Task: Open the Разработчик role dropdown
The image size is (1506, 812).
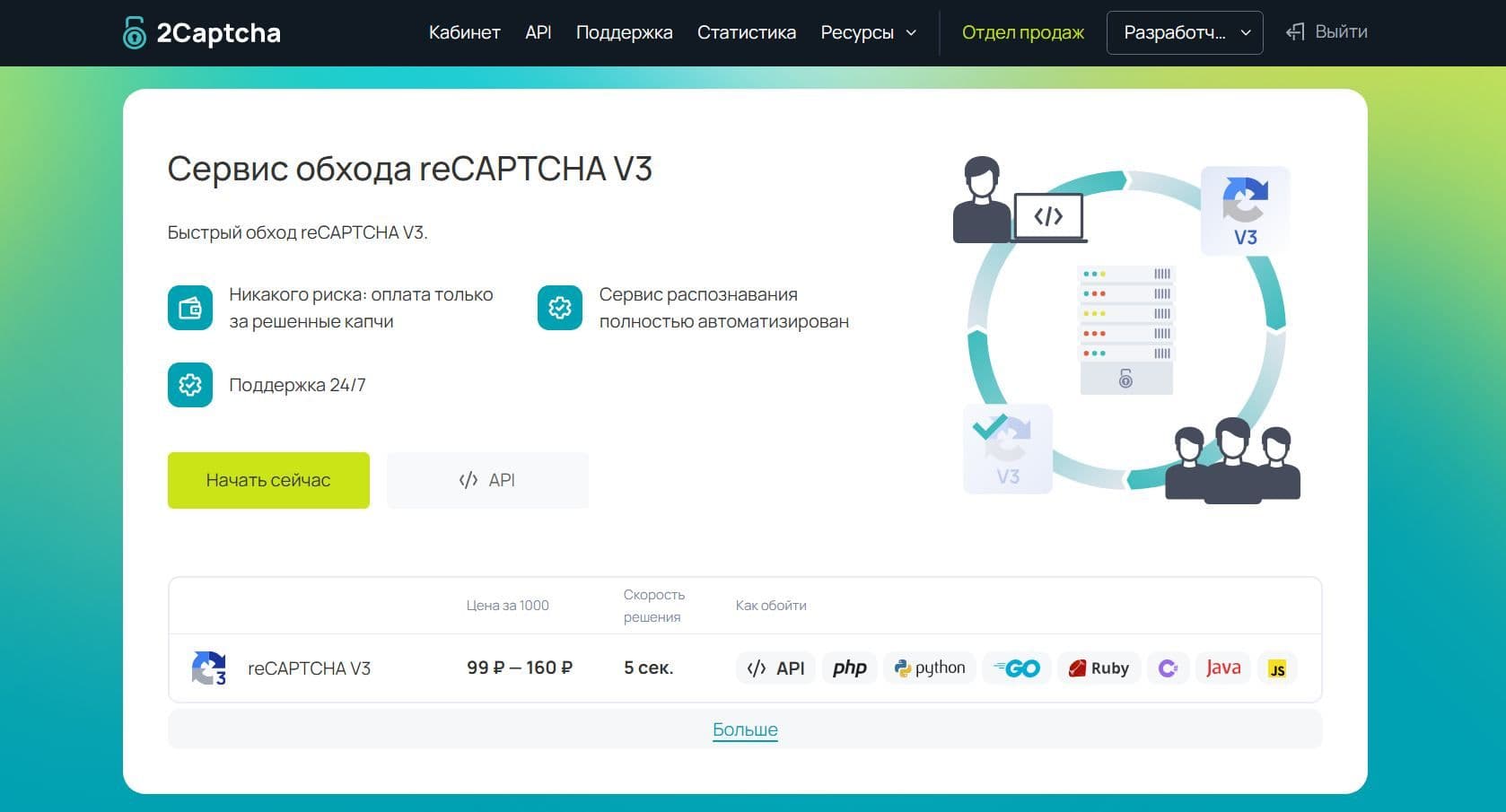Action: pos(1184,33)
